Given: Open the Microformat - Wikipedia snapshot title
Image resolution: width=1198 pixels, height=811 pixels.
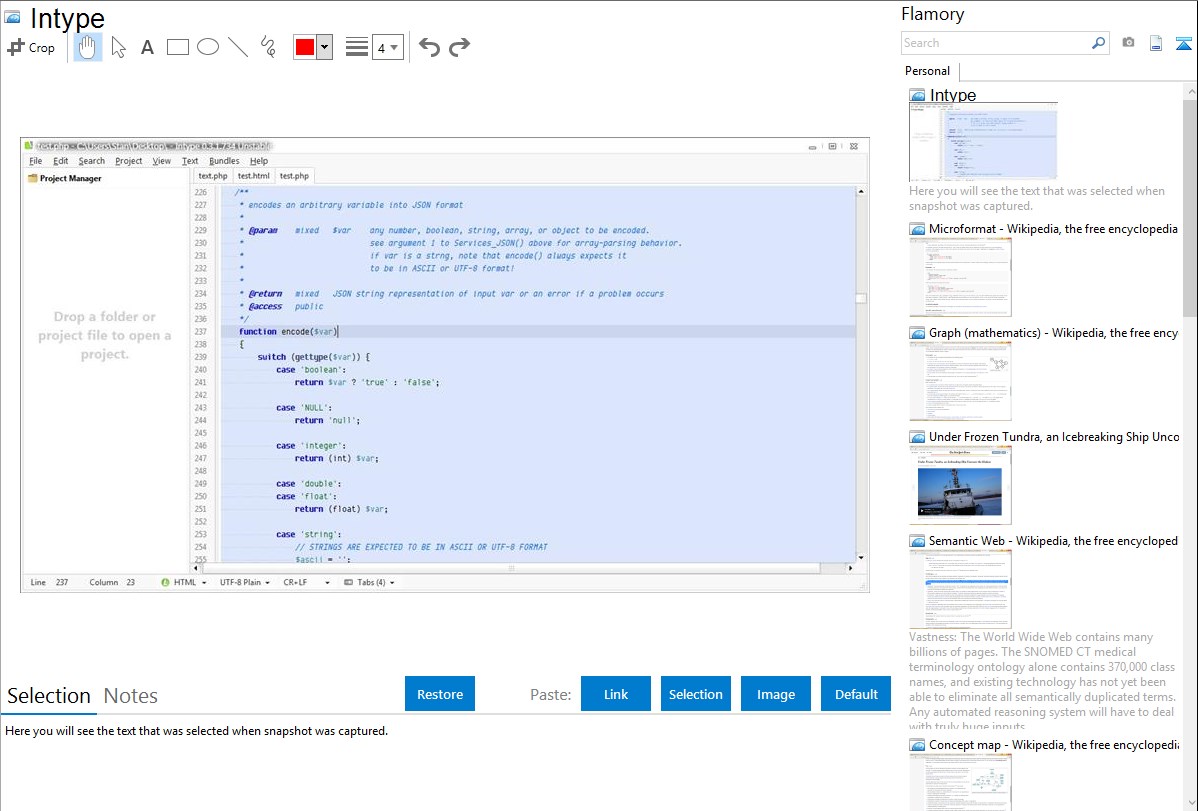Looking at the screenshot, I should click(1053, 229).
